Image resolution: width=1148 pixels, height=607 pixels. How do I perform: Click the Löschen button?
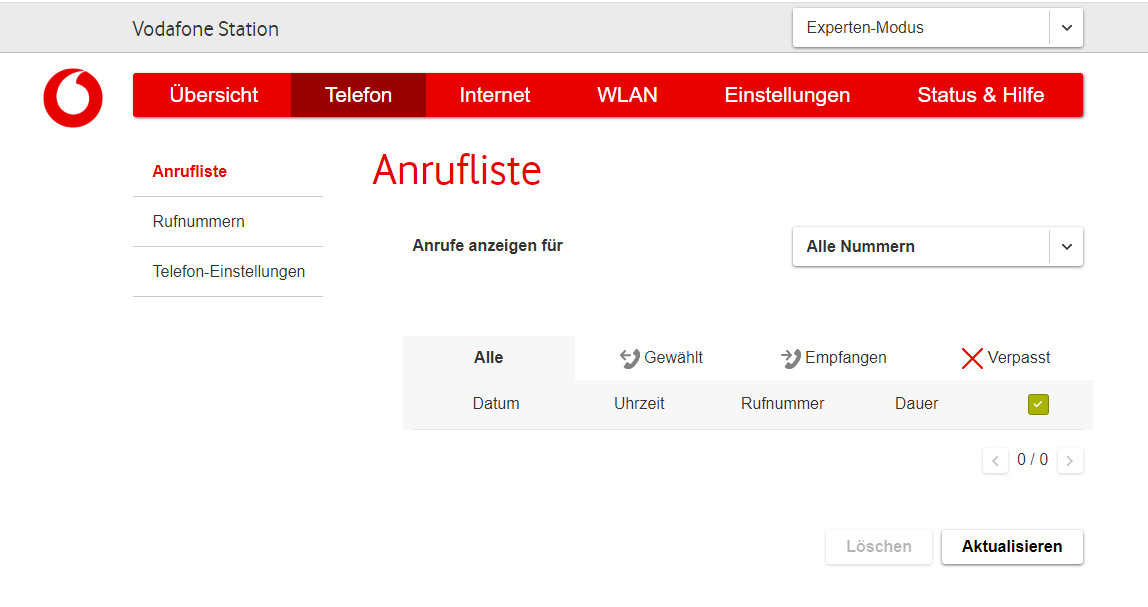pyautogui.click(x=878, y=547)
